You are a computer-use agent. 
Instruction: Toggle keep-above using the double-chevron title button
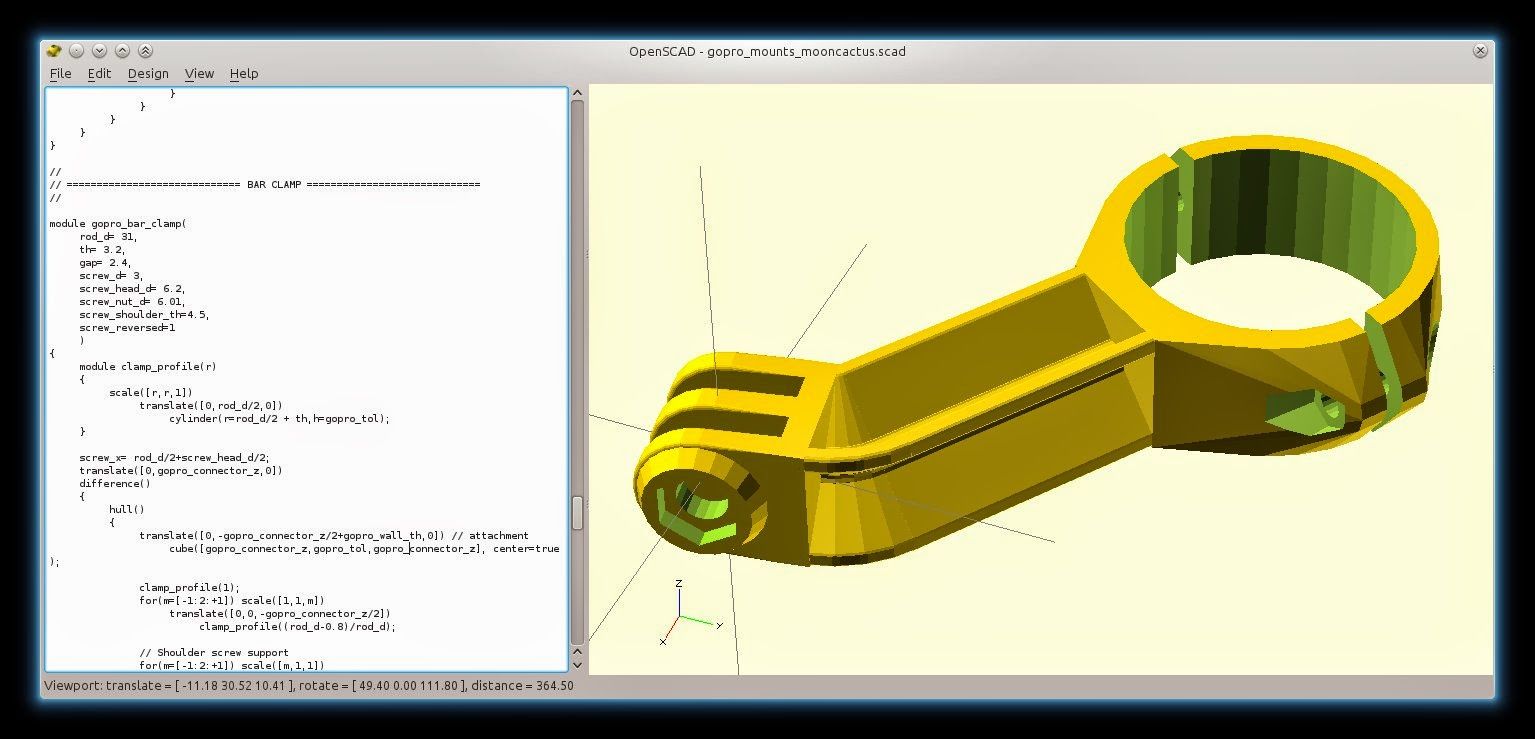(x=145, y=50)
